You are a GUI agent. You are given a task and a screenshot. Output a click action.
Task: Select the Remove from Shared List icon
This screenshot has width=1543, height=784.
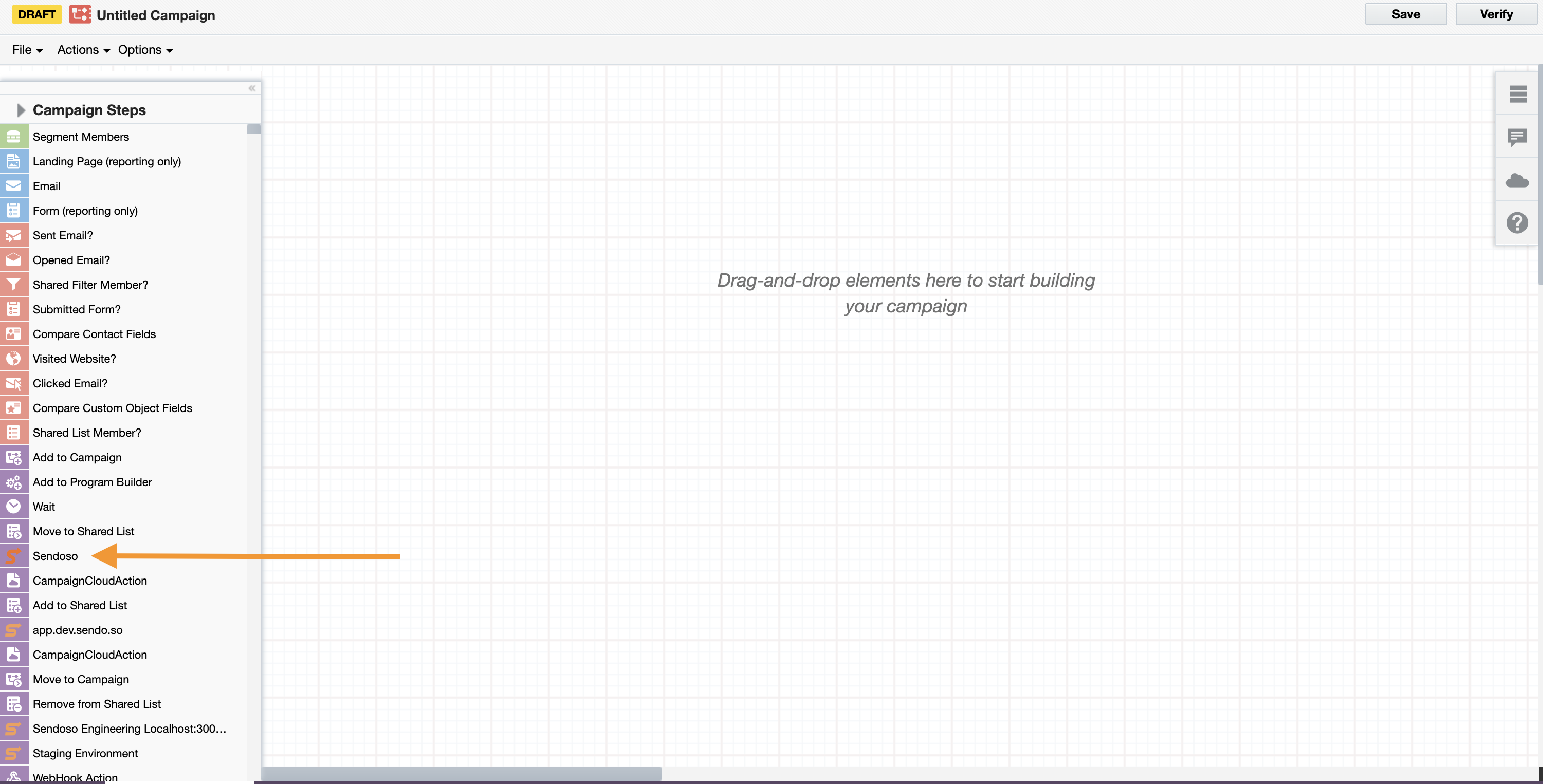pos(14,704)
